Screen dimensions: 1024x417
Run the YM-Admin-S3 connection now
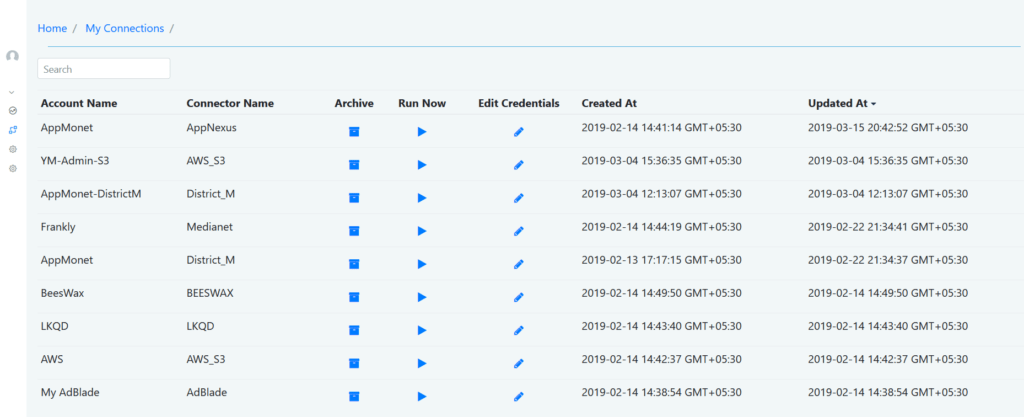(422, 165)
